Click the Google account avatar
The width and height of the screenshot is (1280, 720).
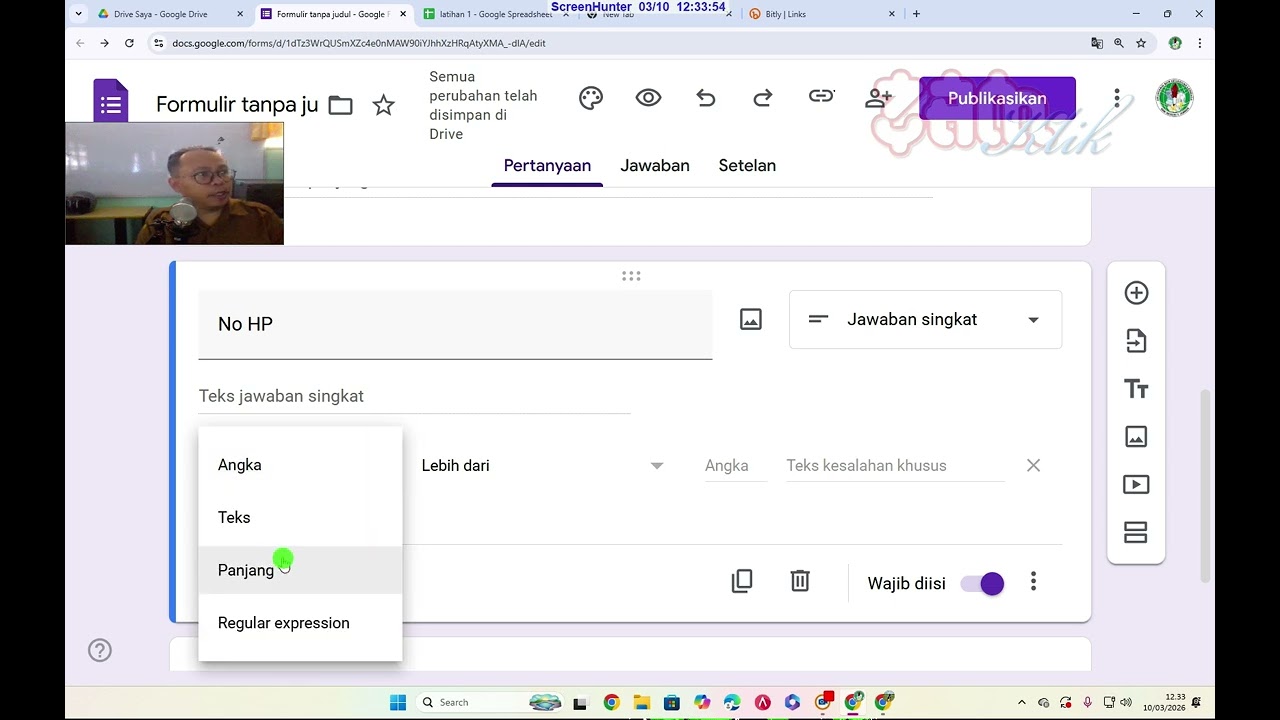(1174, 98)
